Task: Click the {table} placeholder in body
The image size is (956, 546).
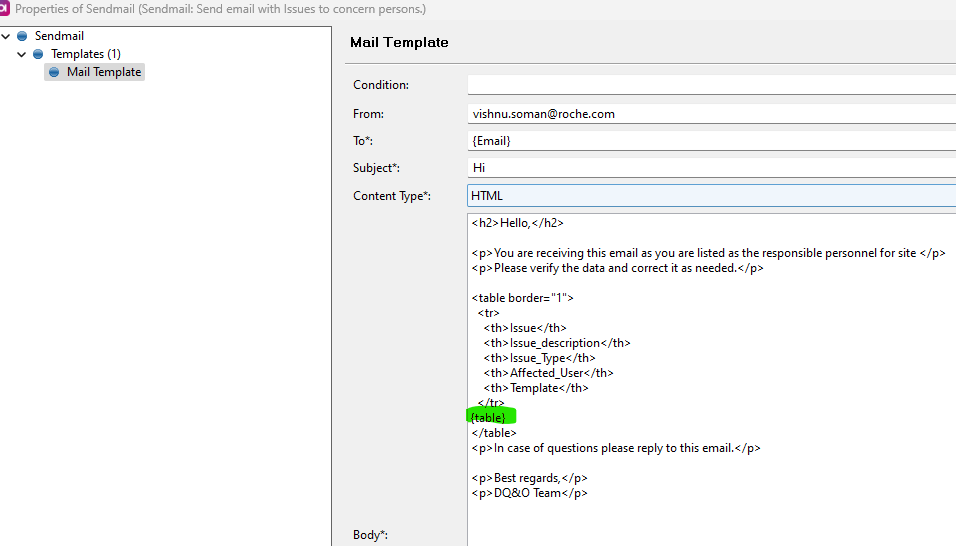Action: (488, 417)
